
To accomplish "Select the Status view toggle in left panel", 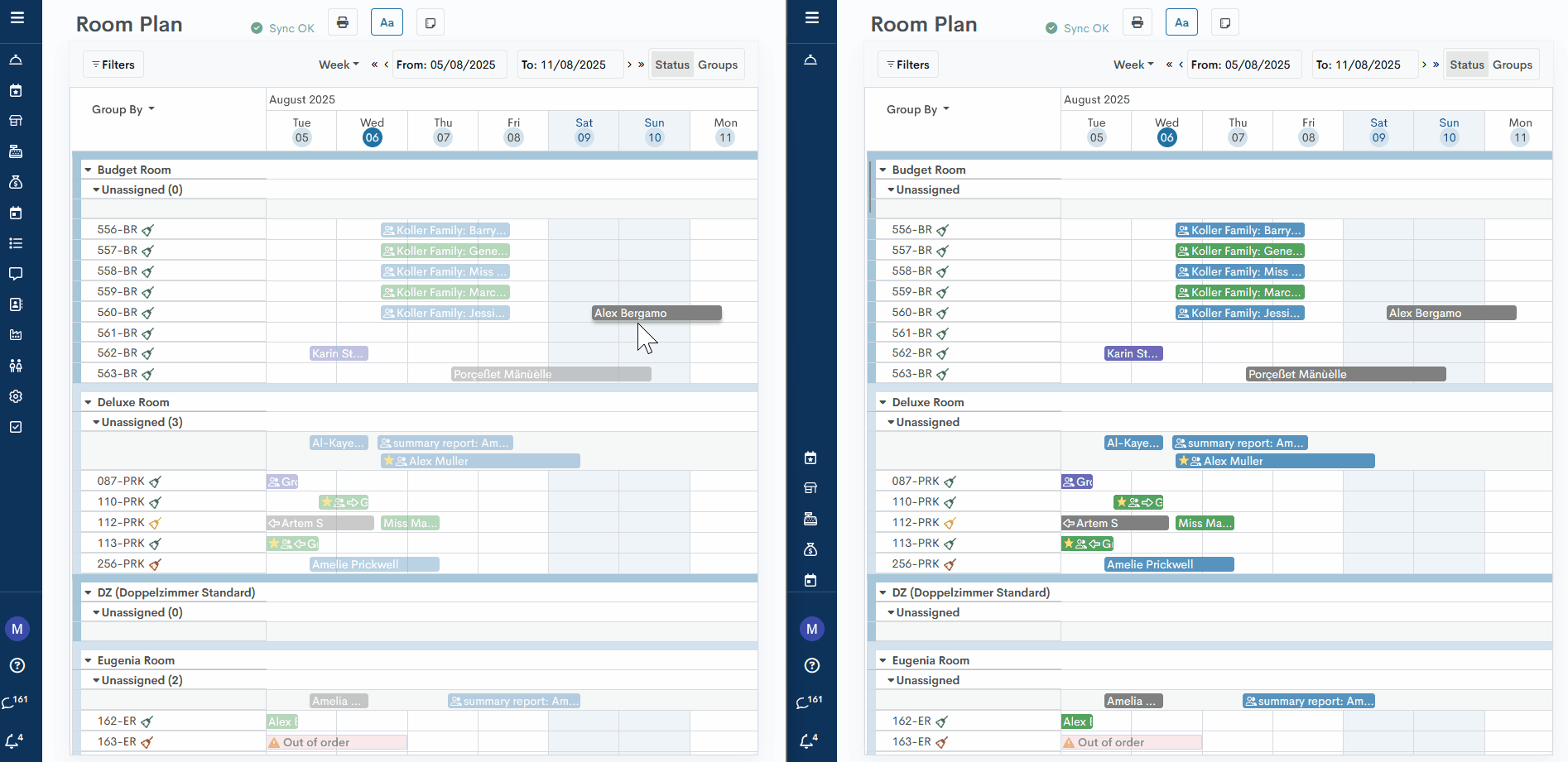I will pyautogui.click(x=671, y=65).
